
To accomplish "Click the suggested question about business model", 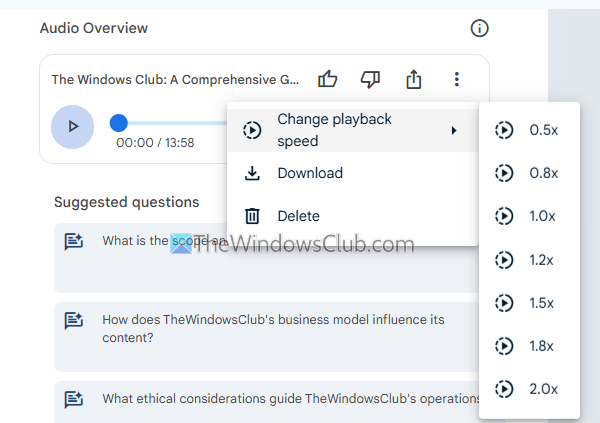I will click(x=273, y=329).
